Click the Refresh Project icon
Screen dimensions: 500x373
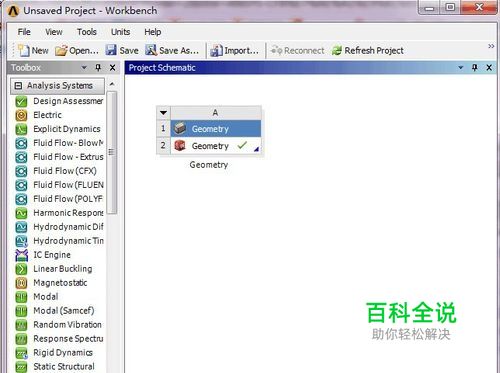(x=337, y=51)
